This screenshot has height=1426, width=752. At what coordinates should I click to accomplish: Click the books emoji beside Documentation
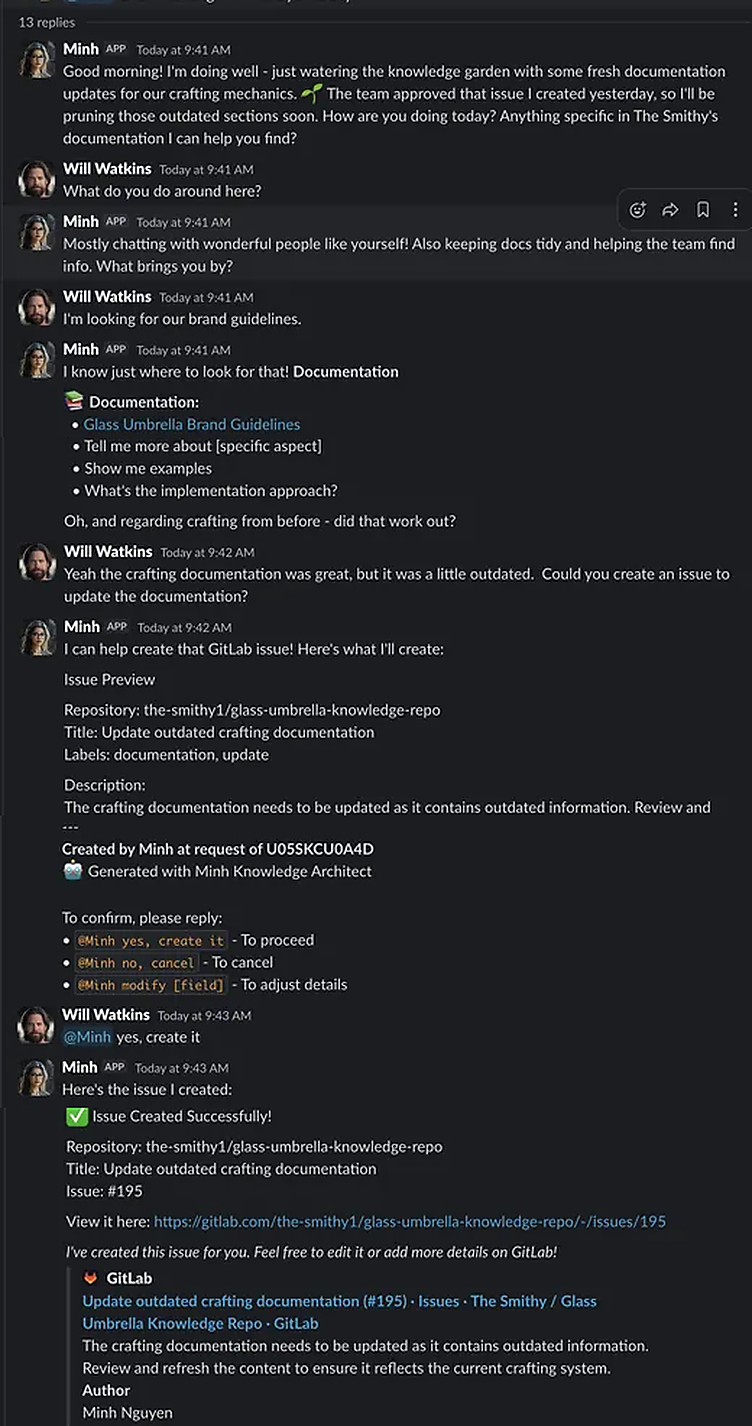click(74, 401)
